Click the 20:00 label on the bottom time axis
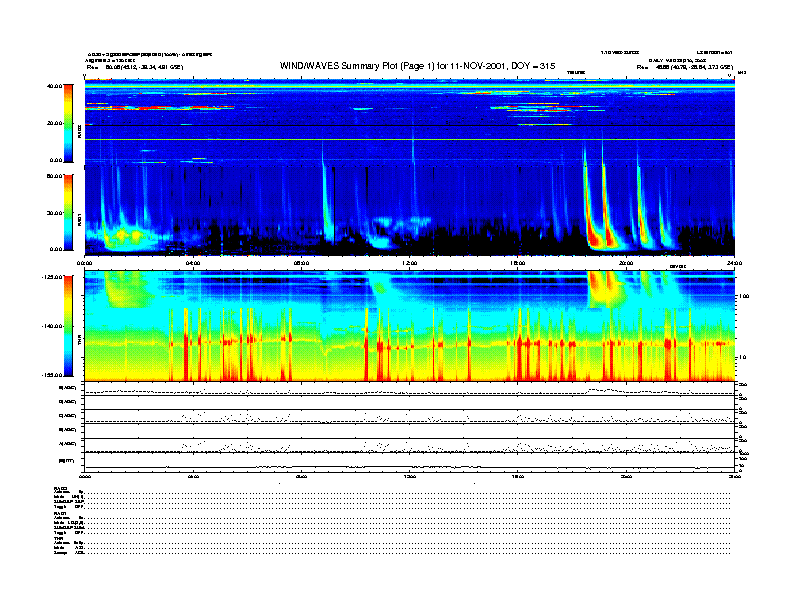This screenshot has width=792, height=612. click(626, 476)
